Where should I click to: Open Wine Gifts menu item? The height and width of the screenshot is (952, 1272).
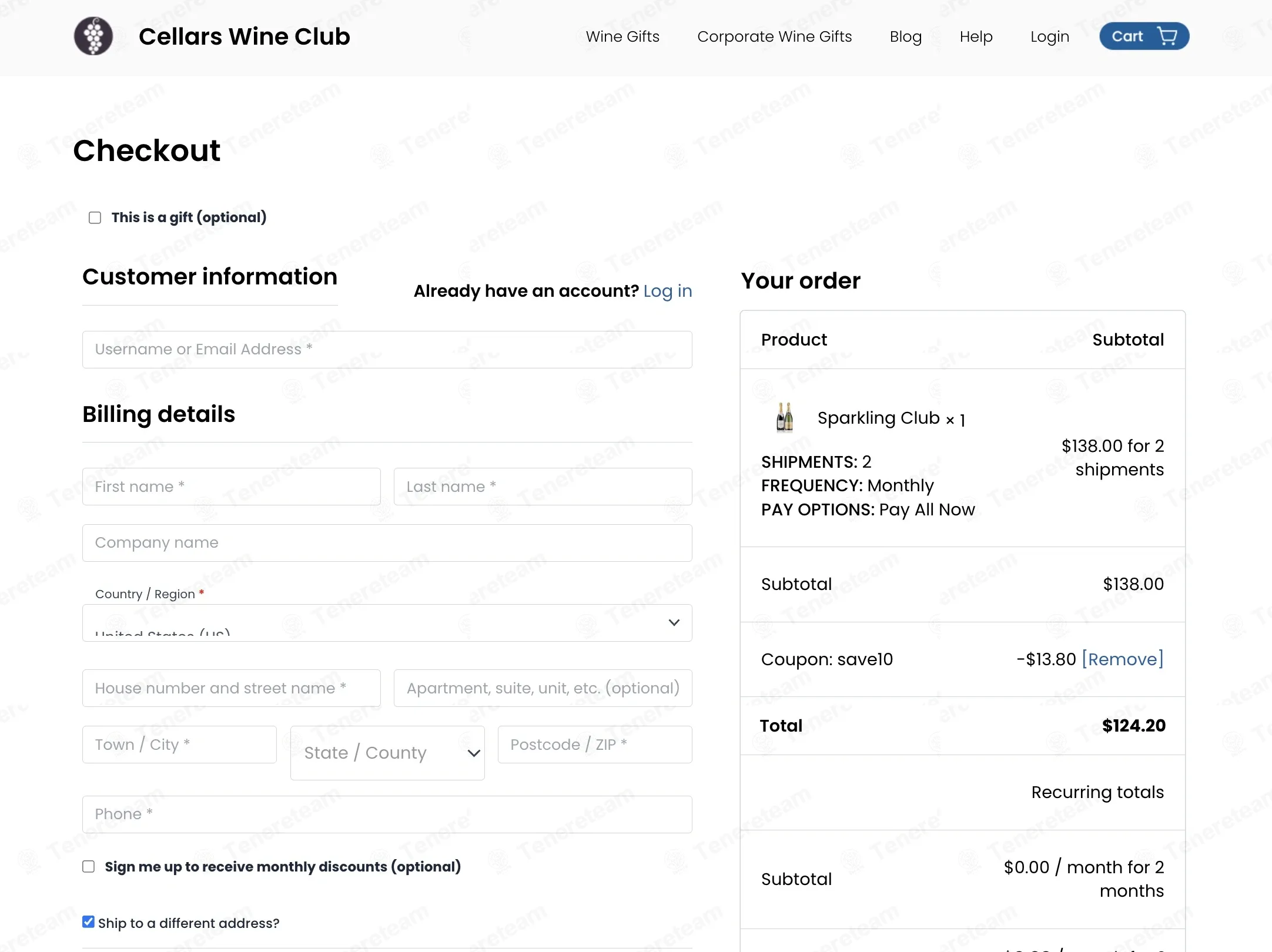pyautogui.click(x=622, y=36)
